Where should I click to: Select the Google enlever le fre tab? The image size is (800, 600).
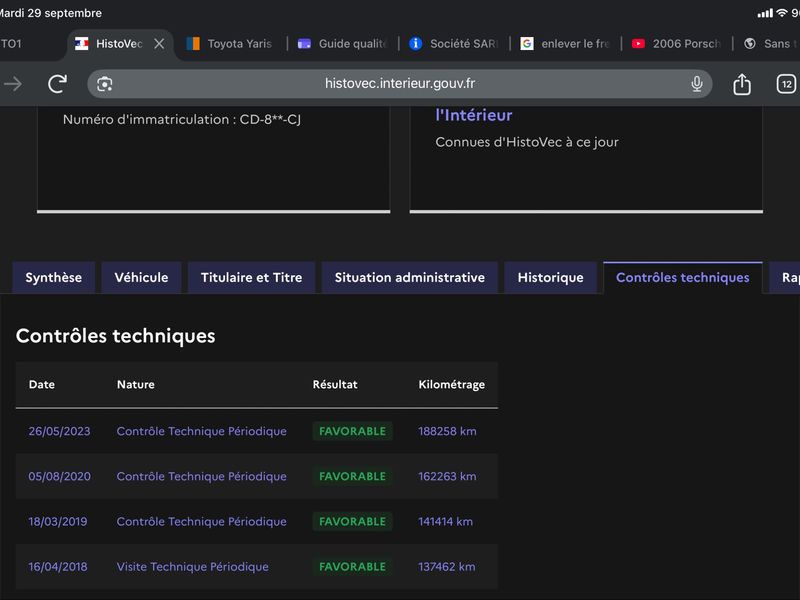click(x=565, y=44)
